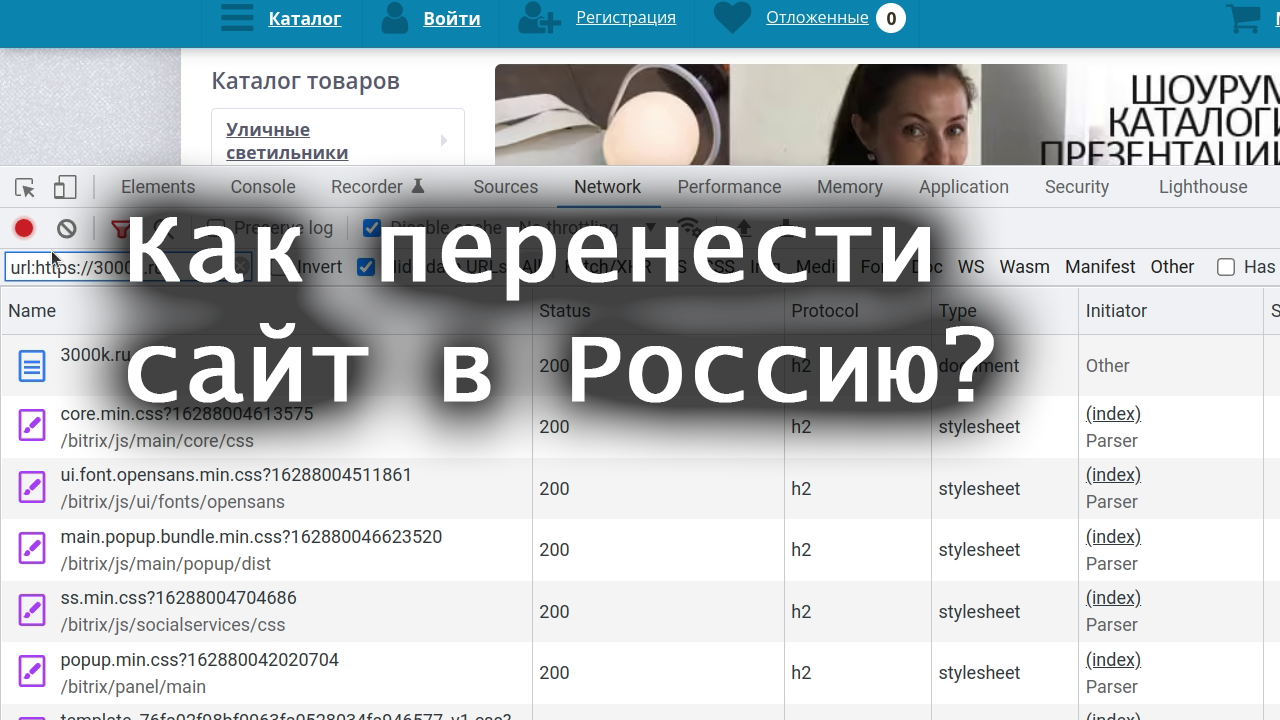Click the (index) initiator link for ss.min.css
The height and width of the screenshot is (720, 1280).
tap(1113, 598)
